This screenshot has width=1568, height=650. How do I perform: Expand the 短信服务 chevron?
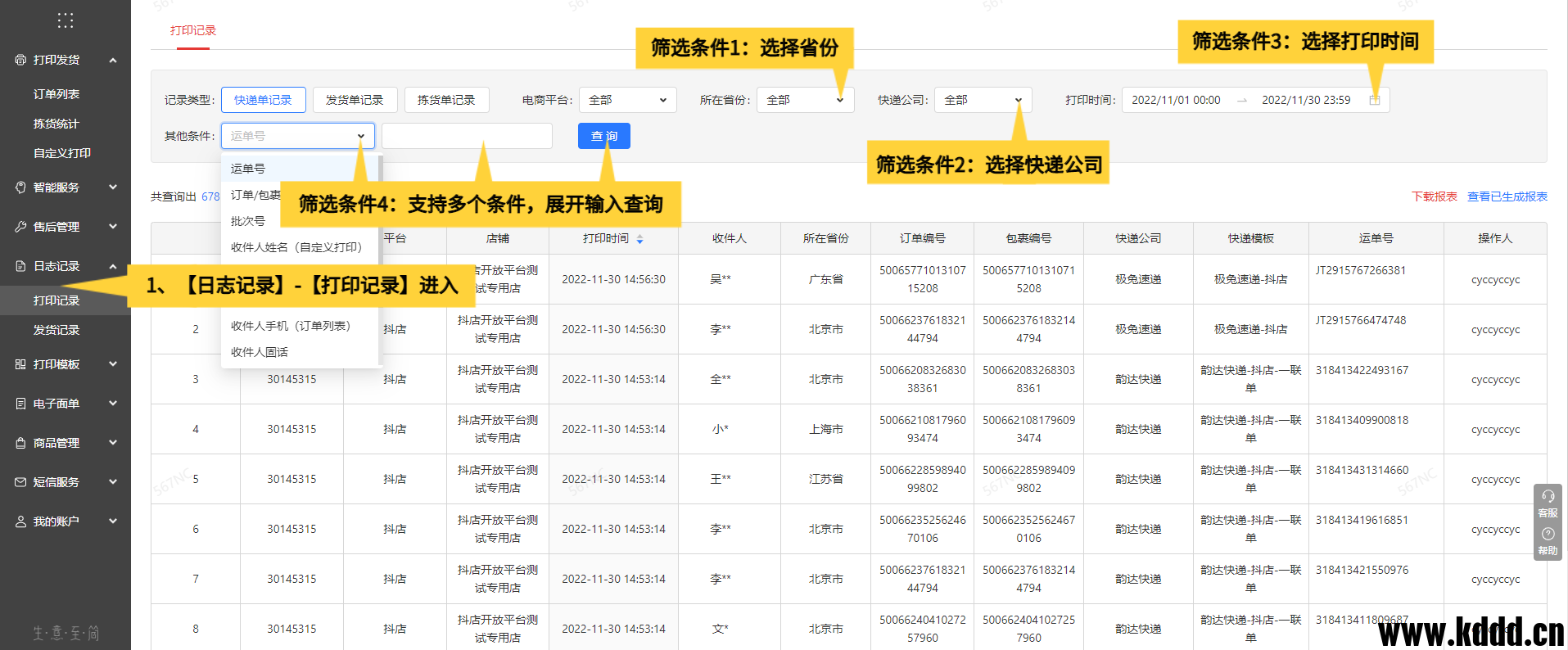pos(113,482)
